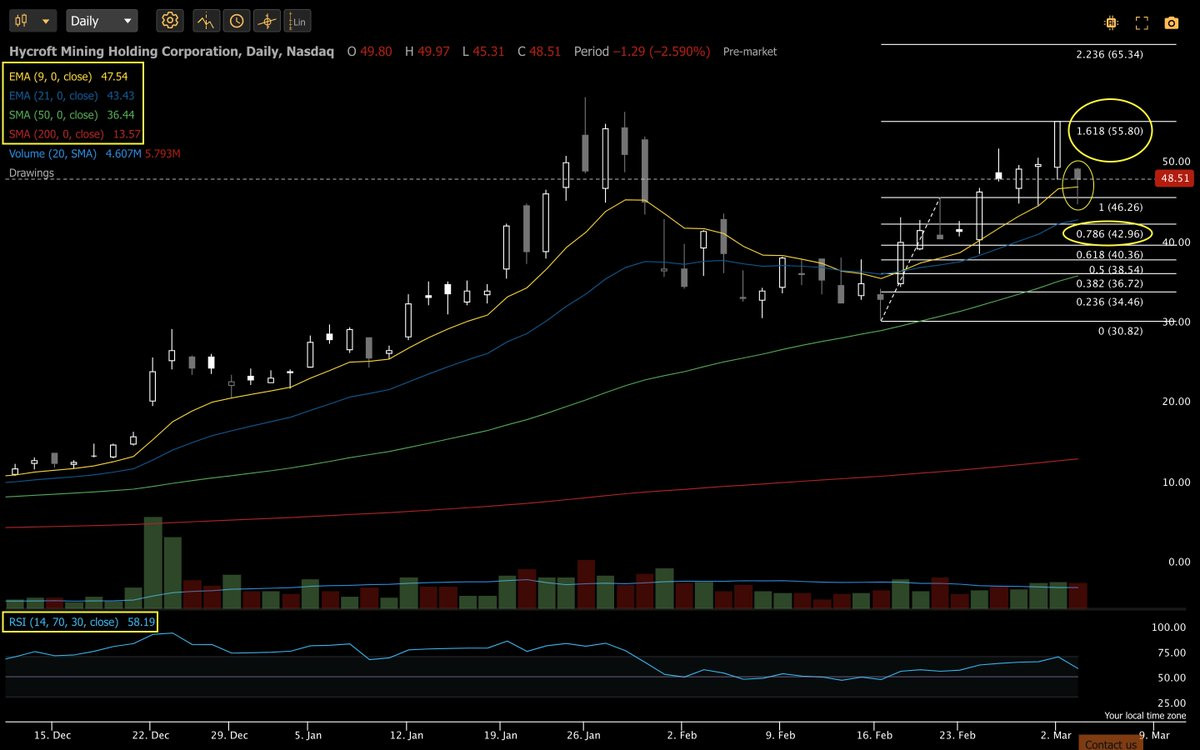Select the 0.5 (38.54) Fibonacci level label
Image resolution: width=1200 pixels, height=750 pixels.
(1115, 270)
